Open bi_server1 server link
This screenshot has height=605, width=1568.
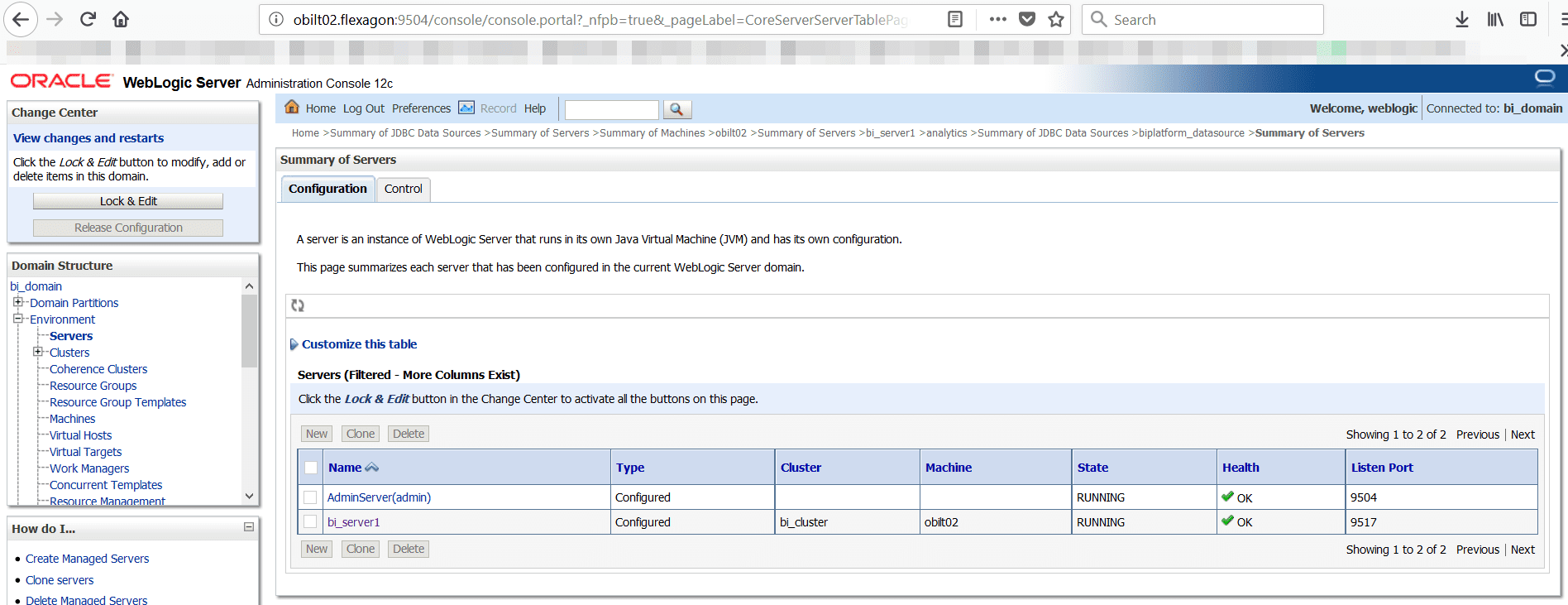pyautogui.click(x=353, y=522)
